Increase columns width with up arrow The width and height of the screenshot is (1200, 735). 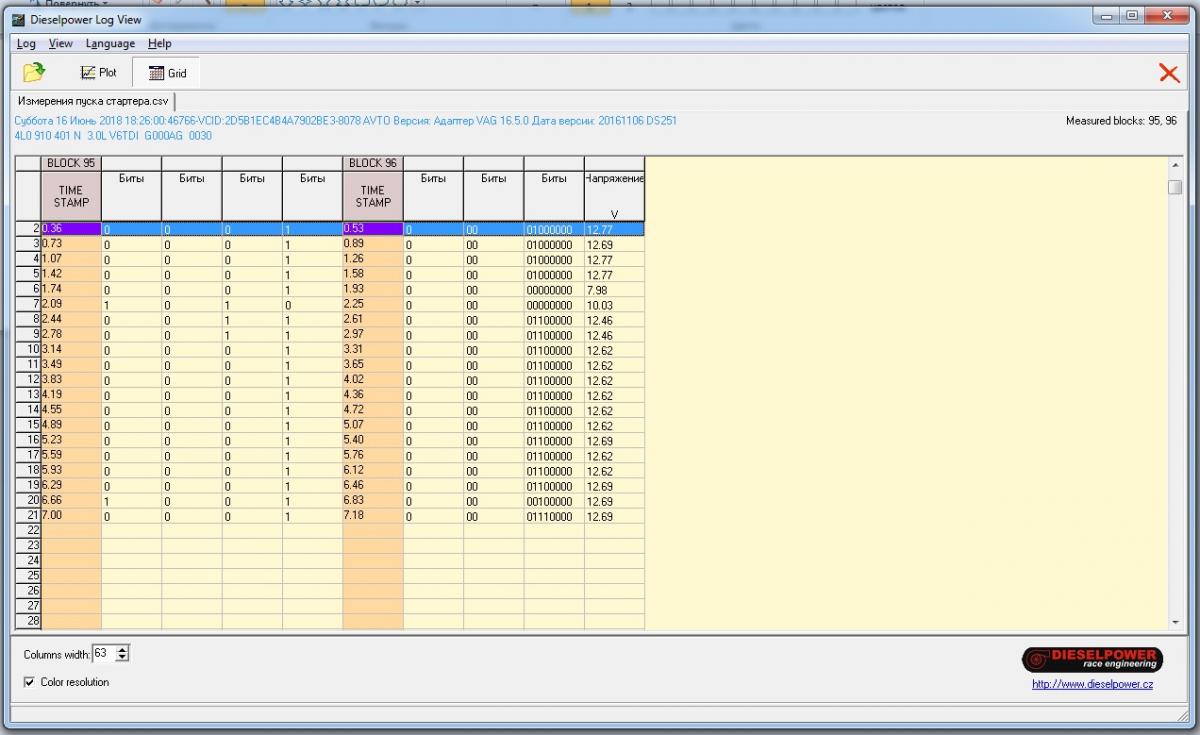point(123,650)
